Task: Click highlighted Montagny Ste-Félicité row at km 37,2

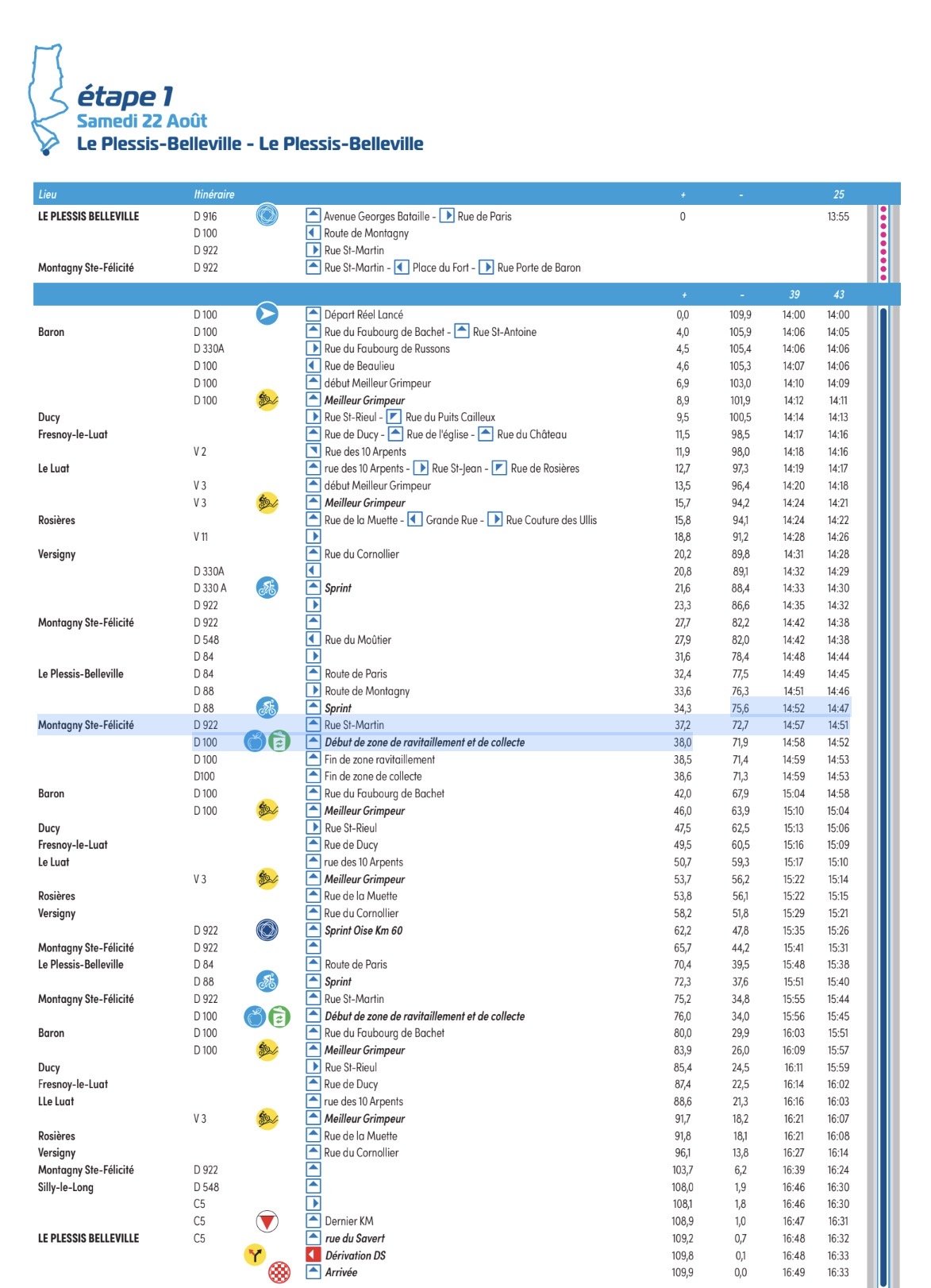Action: (364, 725)
